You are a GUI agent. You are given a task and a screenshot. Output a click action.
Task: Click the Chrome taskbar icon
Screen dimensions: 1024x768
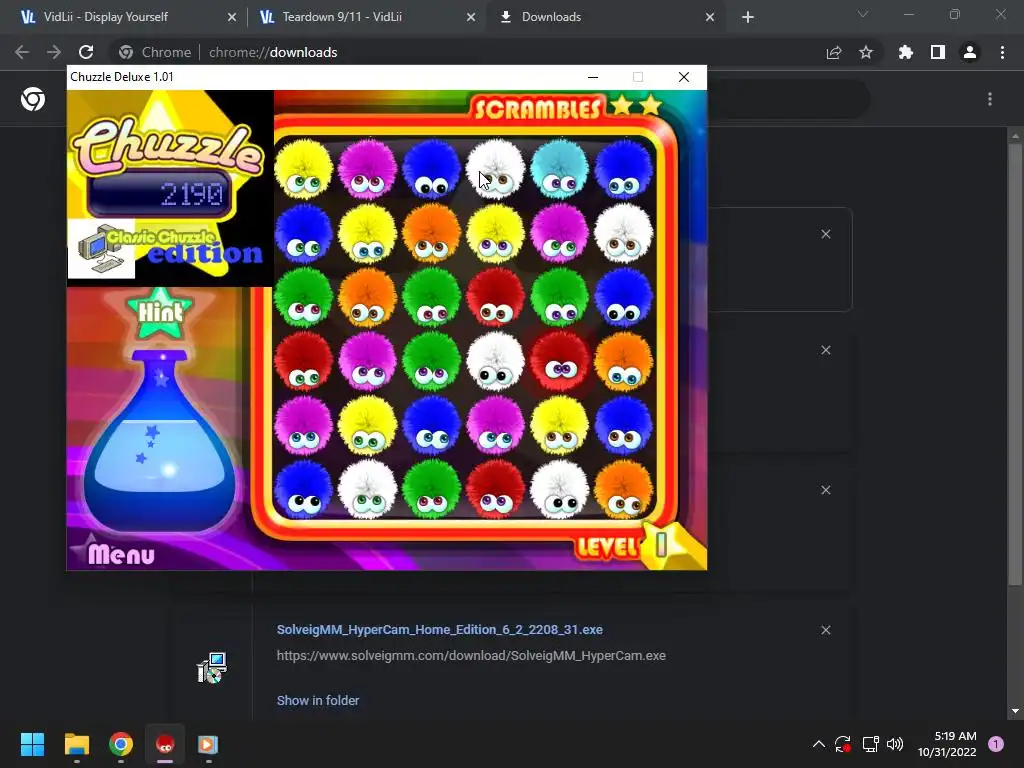(x=121, y=744)
